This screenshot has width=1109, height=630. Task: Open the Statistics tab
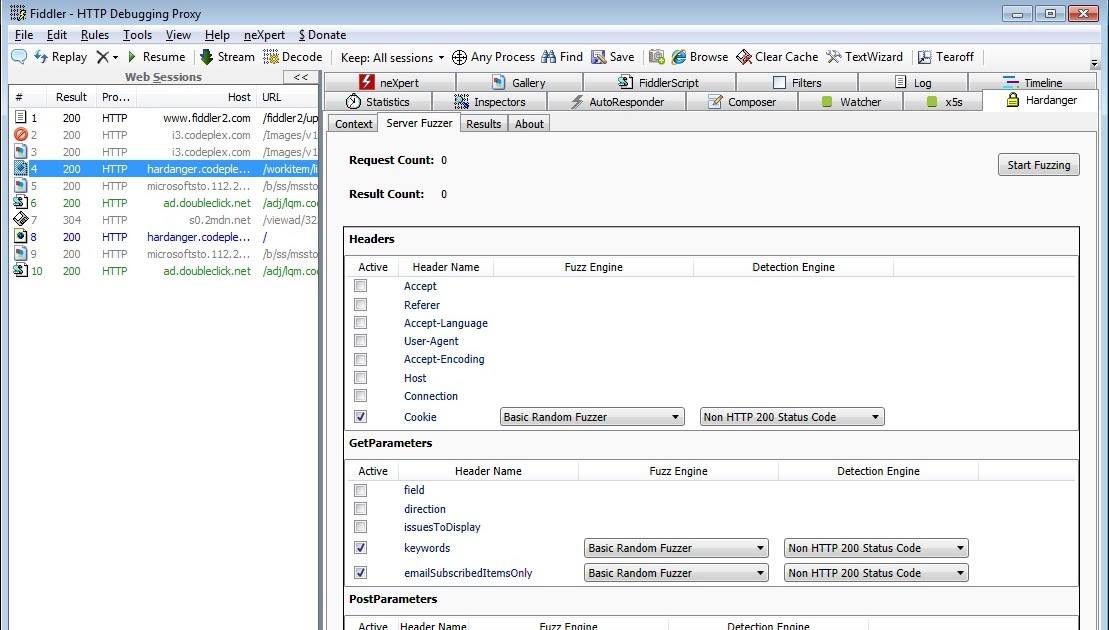[378, 101]
